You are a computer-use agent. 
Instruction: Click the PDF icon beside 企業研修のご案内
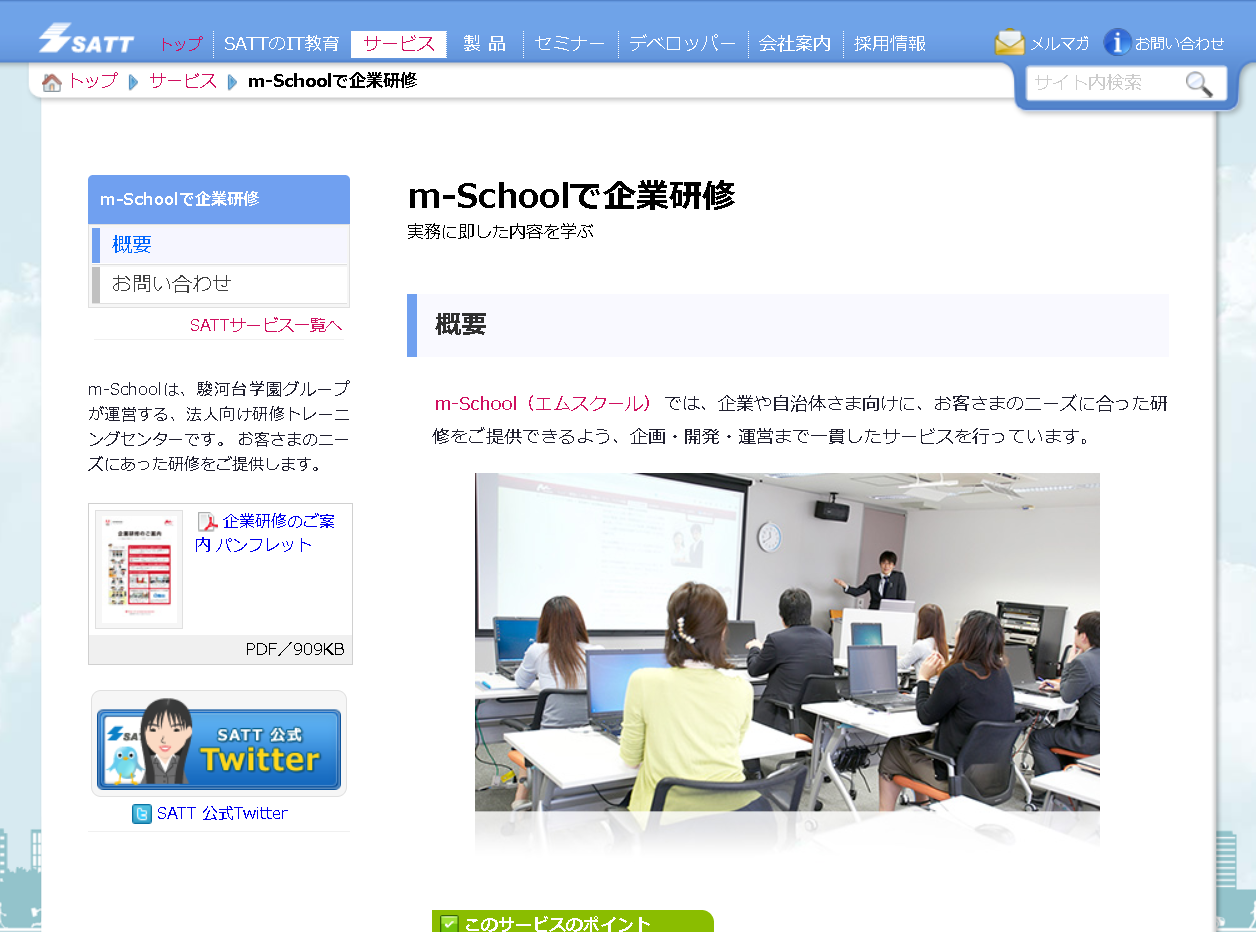point(207,522)
